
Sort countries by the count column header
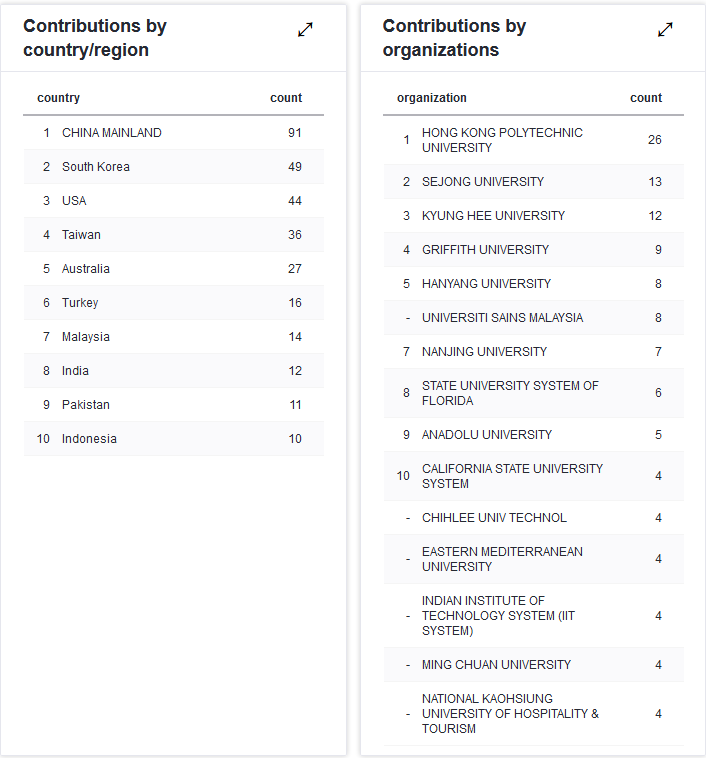(x=286, y=98)
